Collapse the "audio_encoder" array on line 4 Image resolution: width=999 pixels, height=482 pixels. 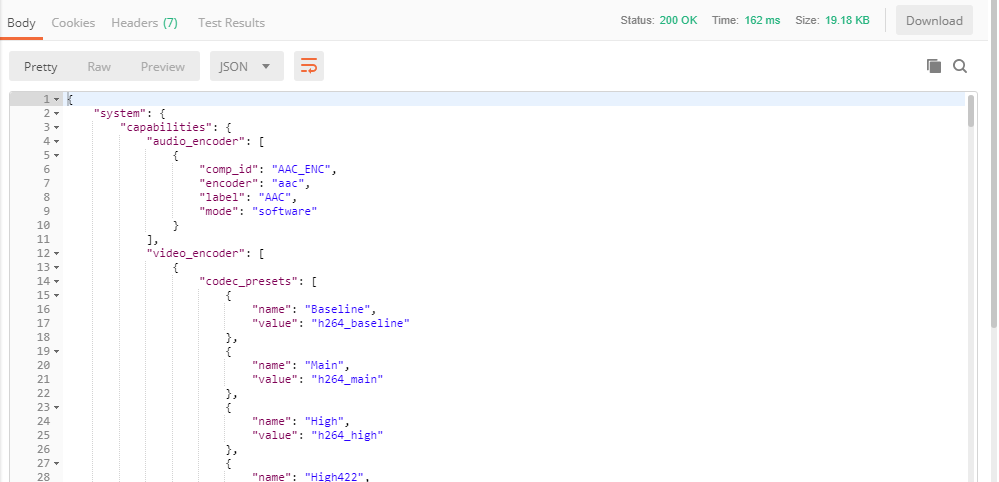click(57, 142)
